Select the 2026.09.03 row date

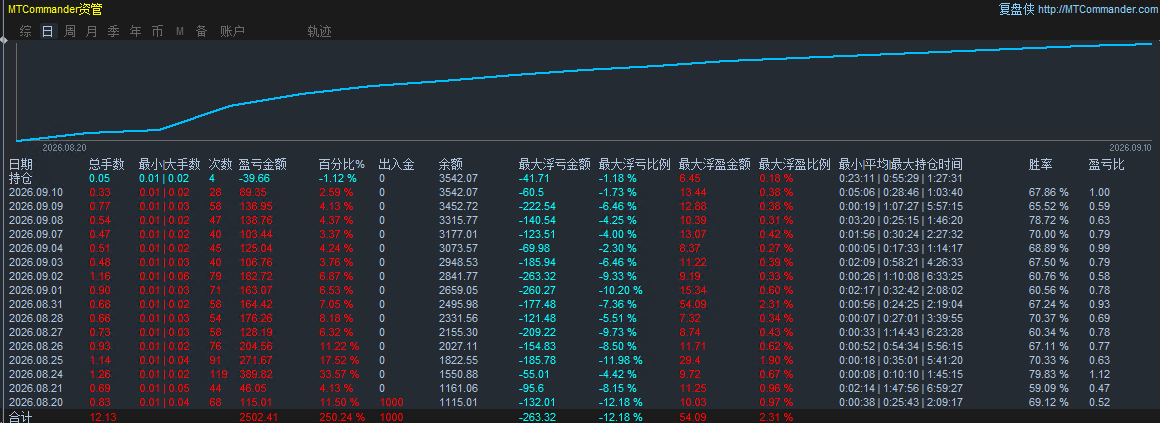click(x=35, y=262)
